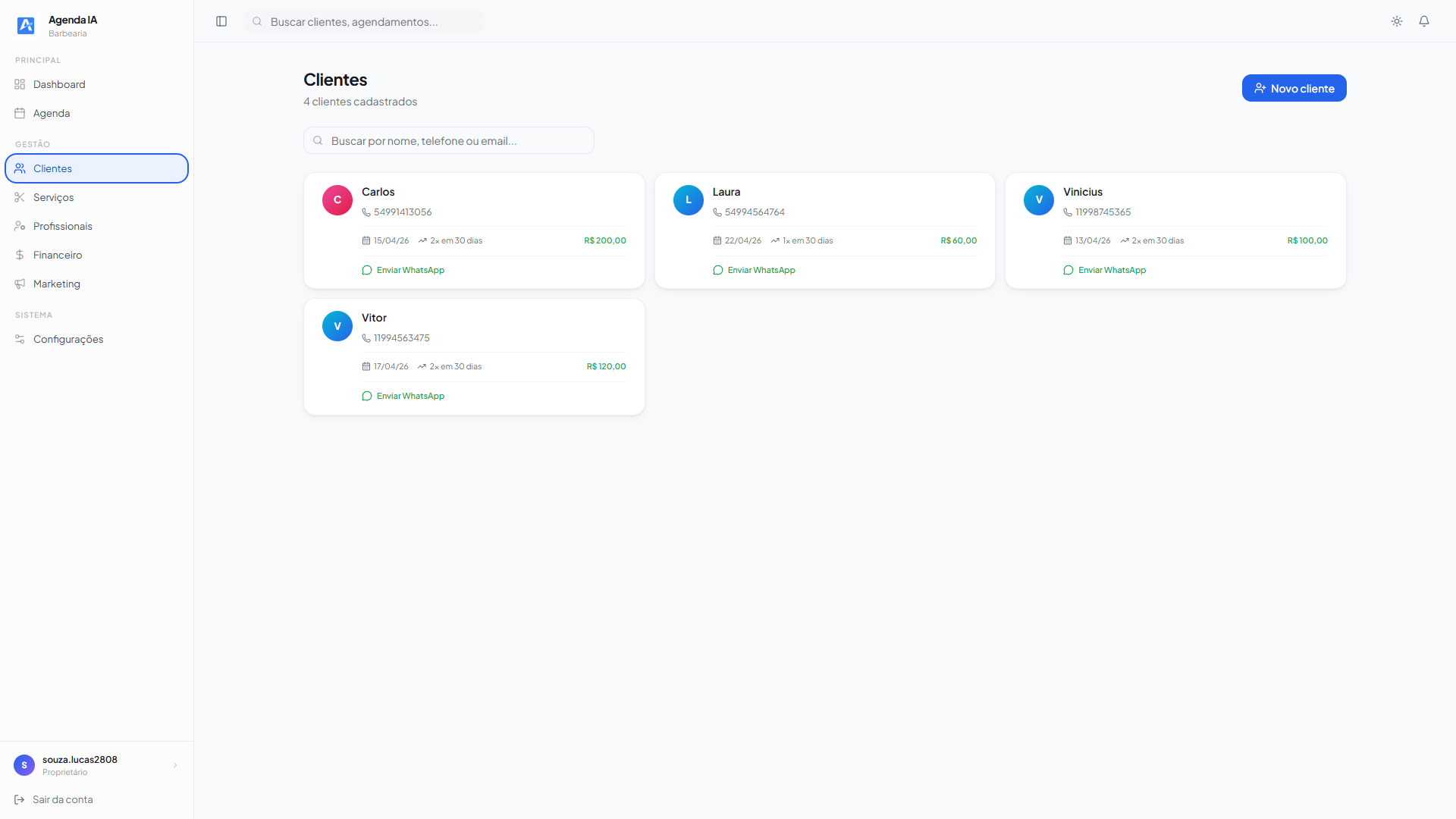
Task: Click Vitor phone number 11994563475
Action: (402, 338)
